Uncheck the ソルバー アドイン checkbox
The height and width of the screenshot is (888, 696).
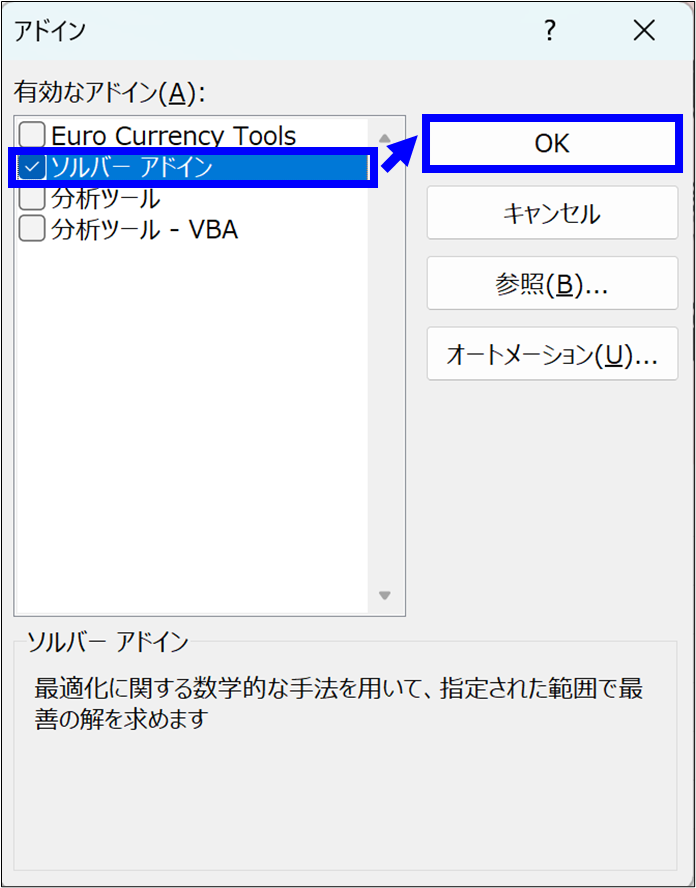32,167
